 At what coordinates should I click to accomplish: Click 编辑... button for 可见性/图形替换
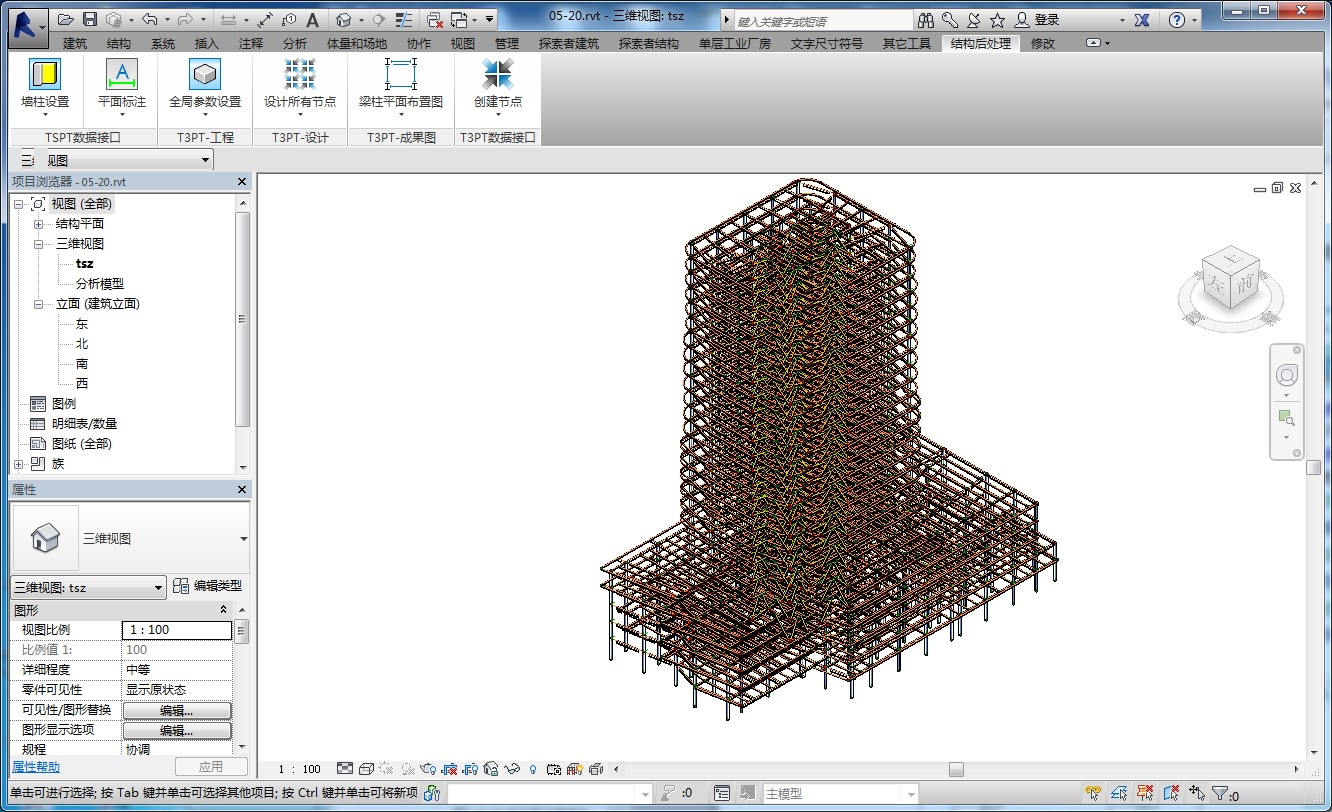pos(177,710)
